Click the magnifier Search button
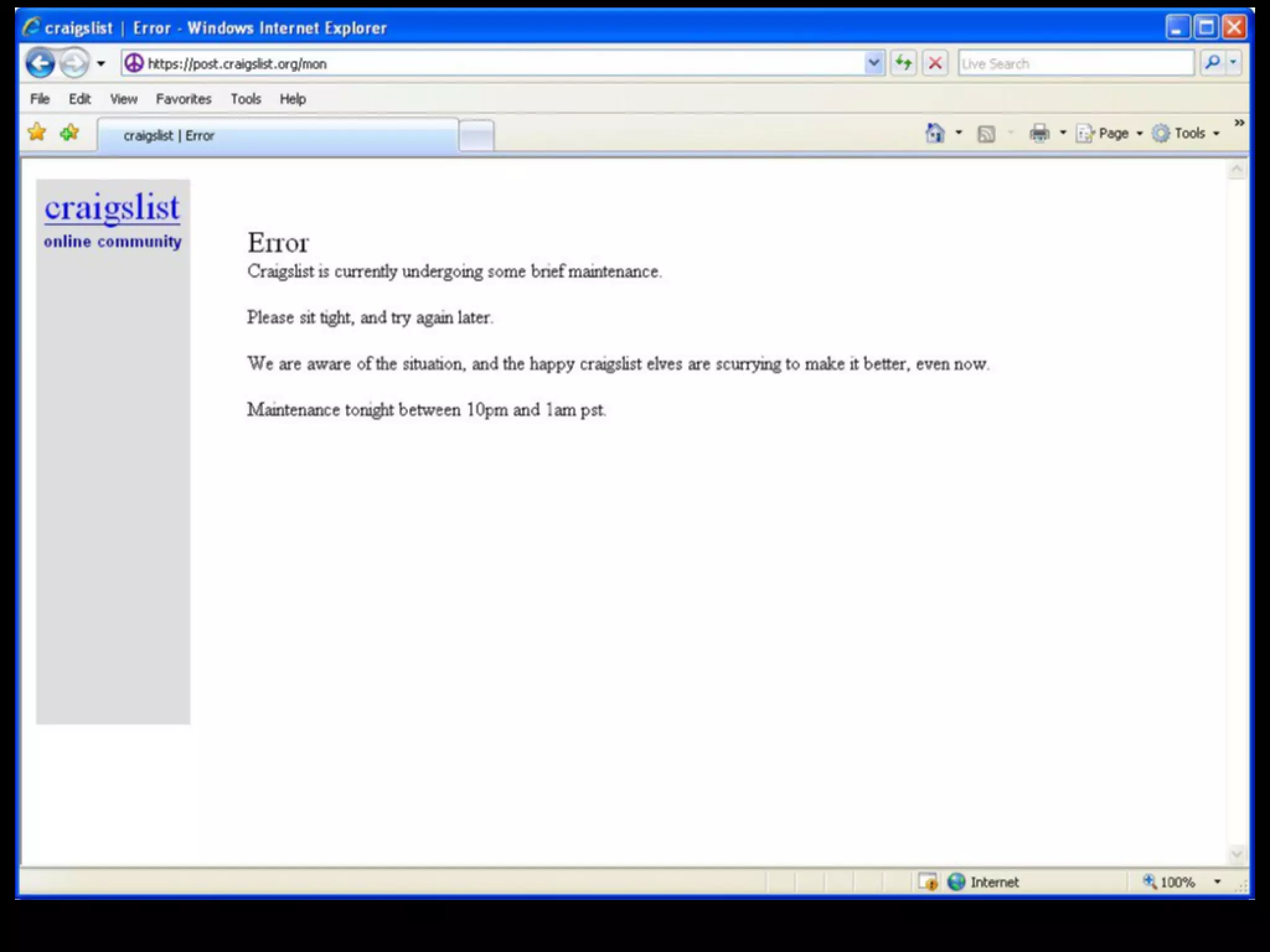Viewport: 1270px width, 952px height. [1212, 63]
